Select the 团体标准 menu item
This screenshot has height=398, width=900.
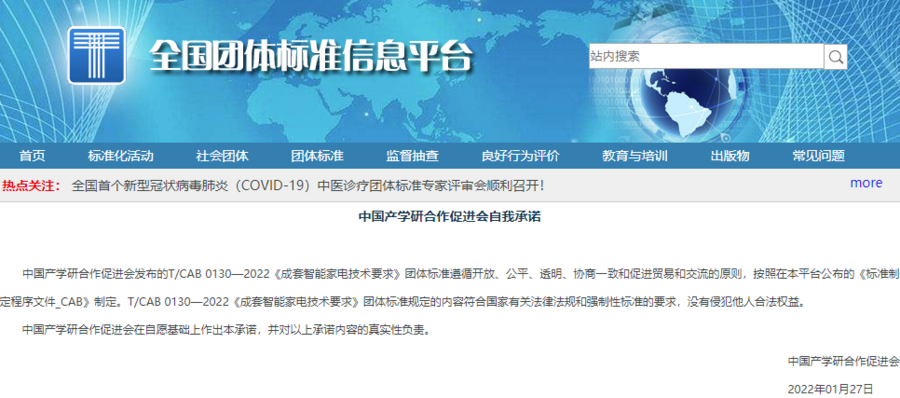click(x=317, y=156)
